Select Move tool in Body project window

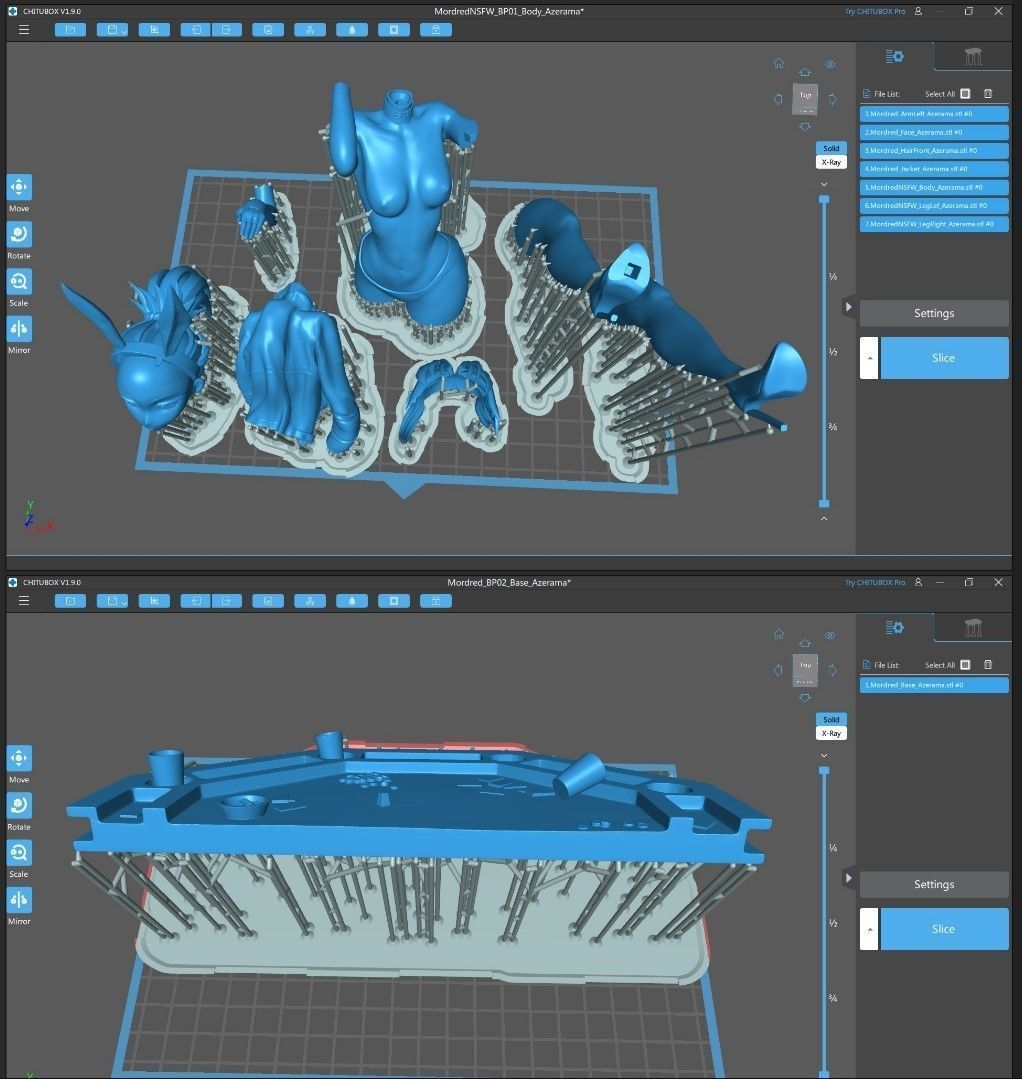pos(19,187)
